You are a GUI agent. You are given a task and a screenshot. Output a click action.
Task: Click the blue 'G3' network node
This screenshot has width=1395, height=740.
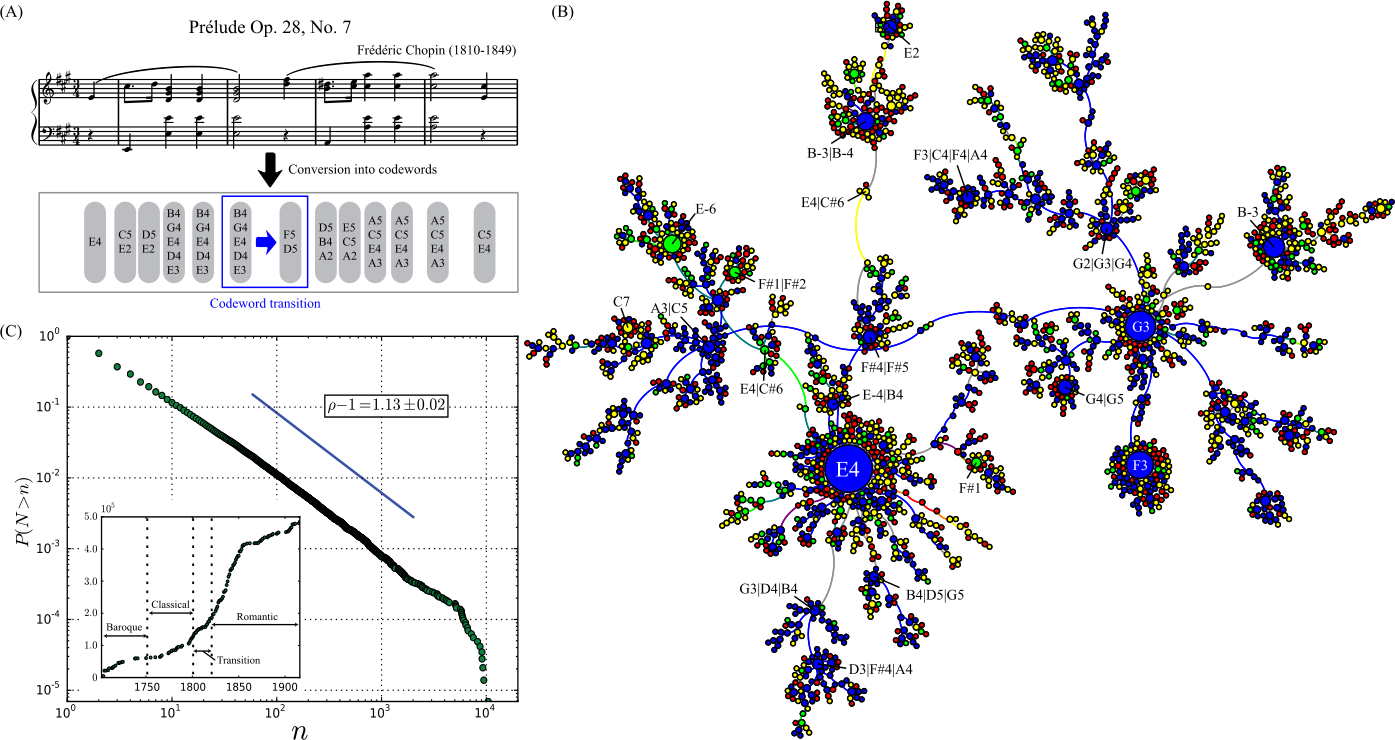coord(1141,326)
